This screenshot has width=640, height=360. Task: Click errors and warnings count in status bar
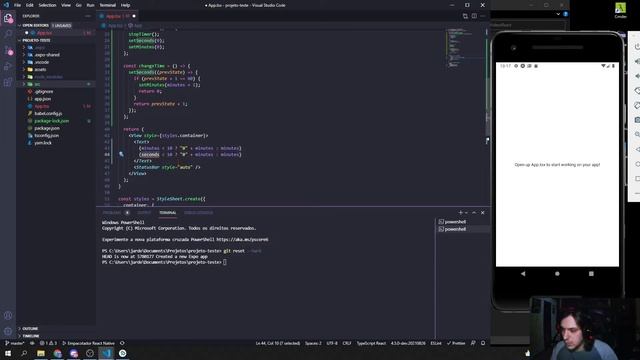click(48, 343)
